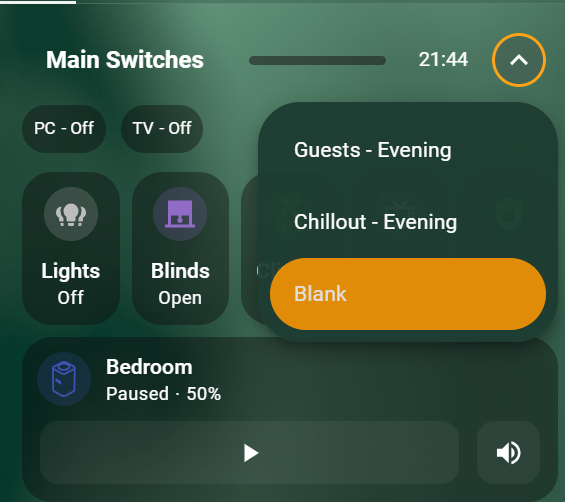Screen dimensions: 565x502
Task: Click the white indicator line at top
Action: (38, 2)
